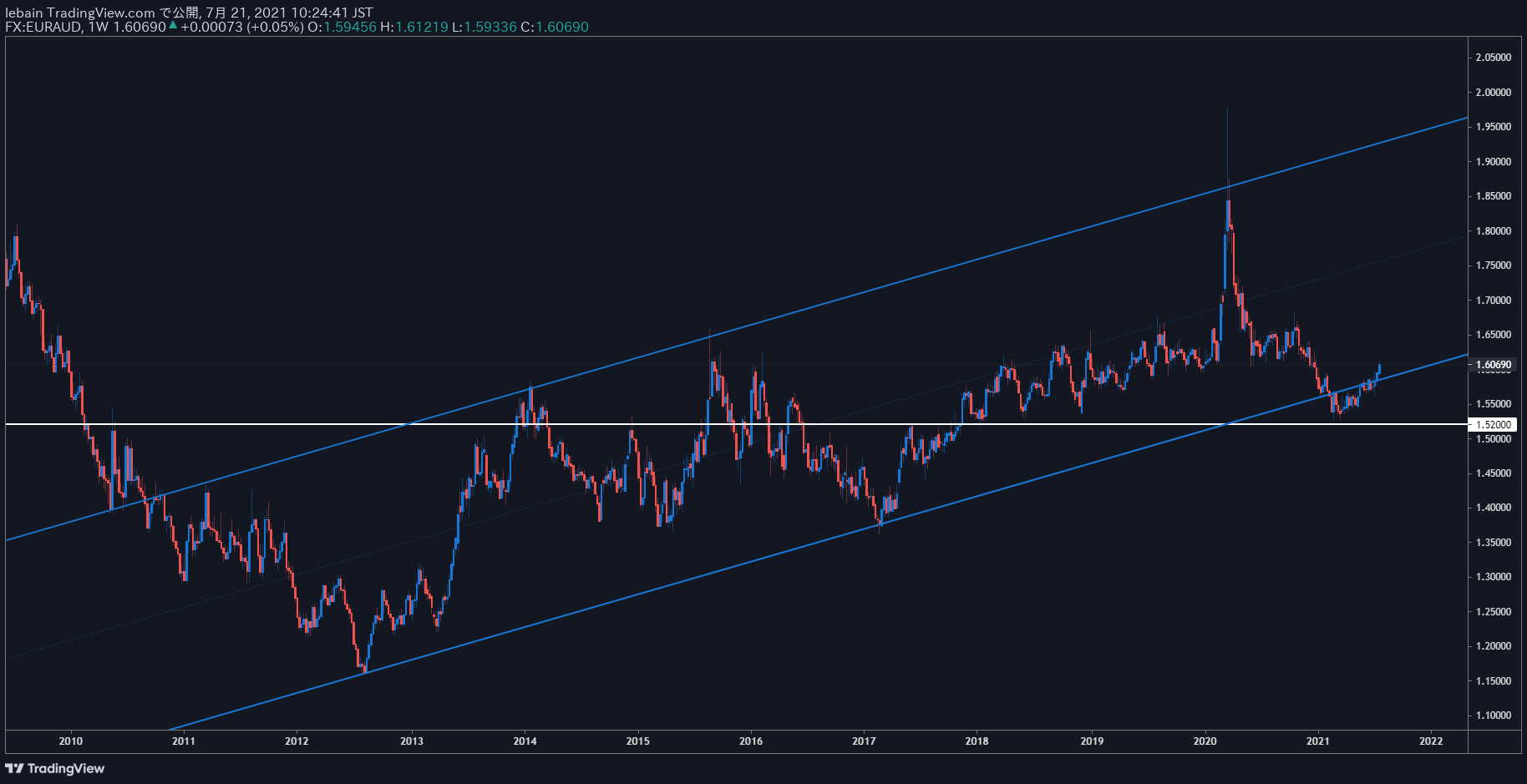The width and height of the screenshot is (1527, 784).
Task: Click the 1.75000 price axis label
Action: pyautogui.click(x=1493, y=266)
